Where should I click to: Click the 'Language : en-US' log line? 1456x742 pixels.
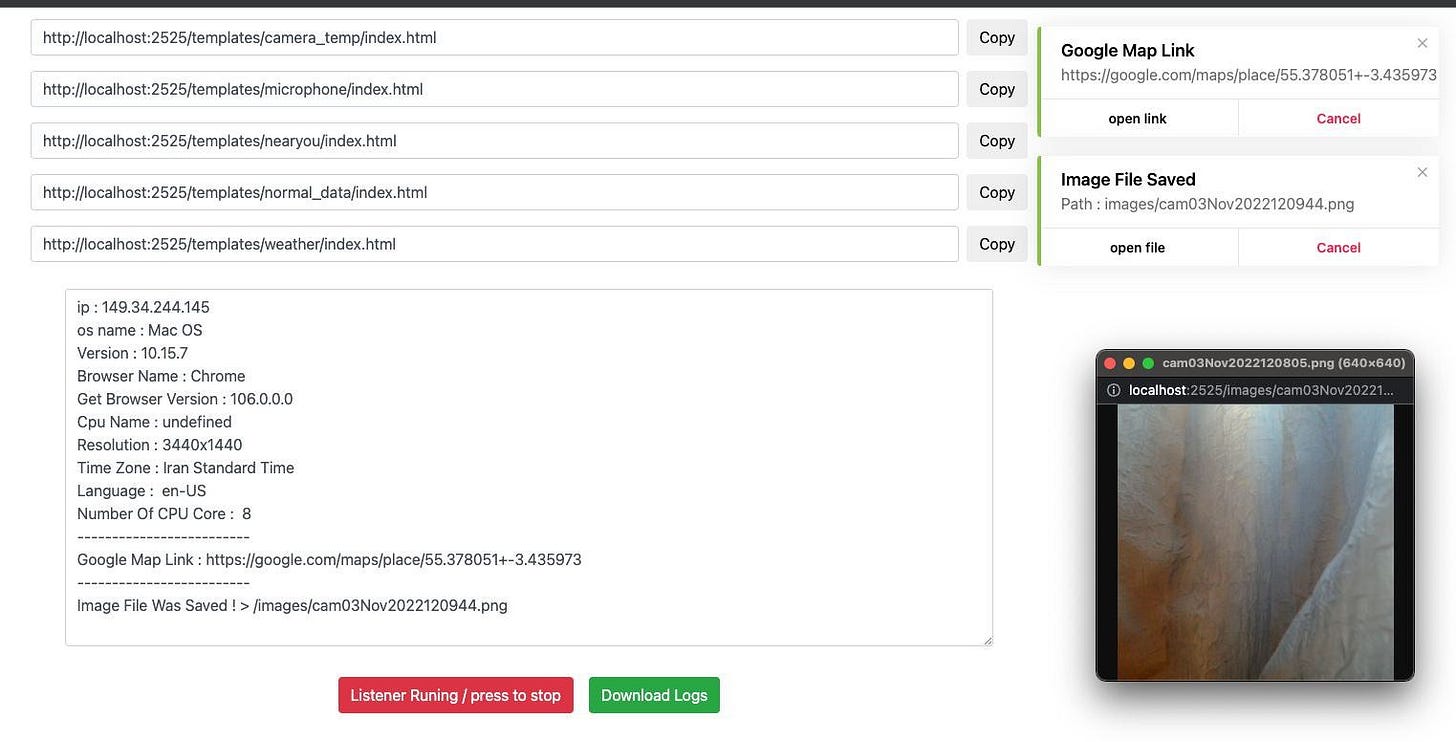click(x=142, y=491)
